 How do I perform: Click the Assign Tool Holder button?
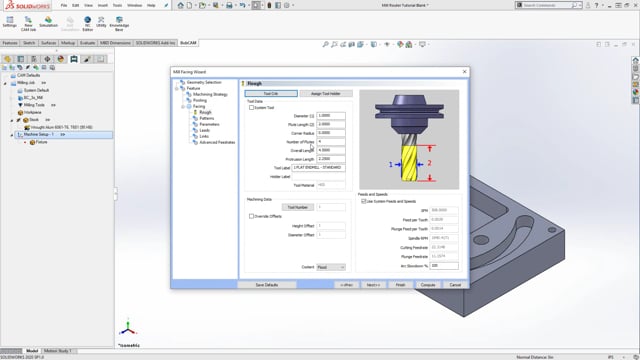click(x=326, y=94)
